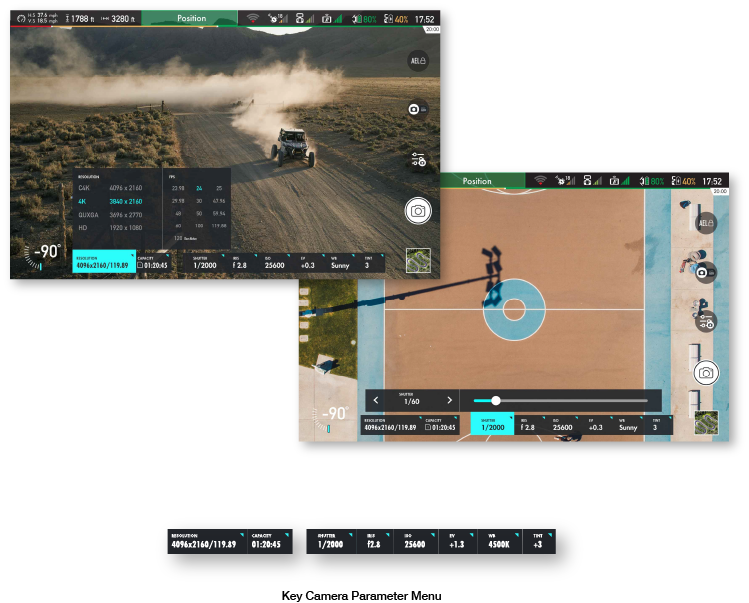Screen dimensions: 749x603
Task: Tap photo/video mode switch in desert screen
Action: (x=417, y=109)
